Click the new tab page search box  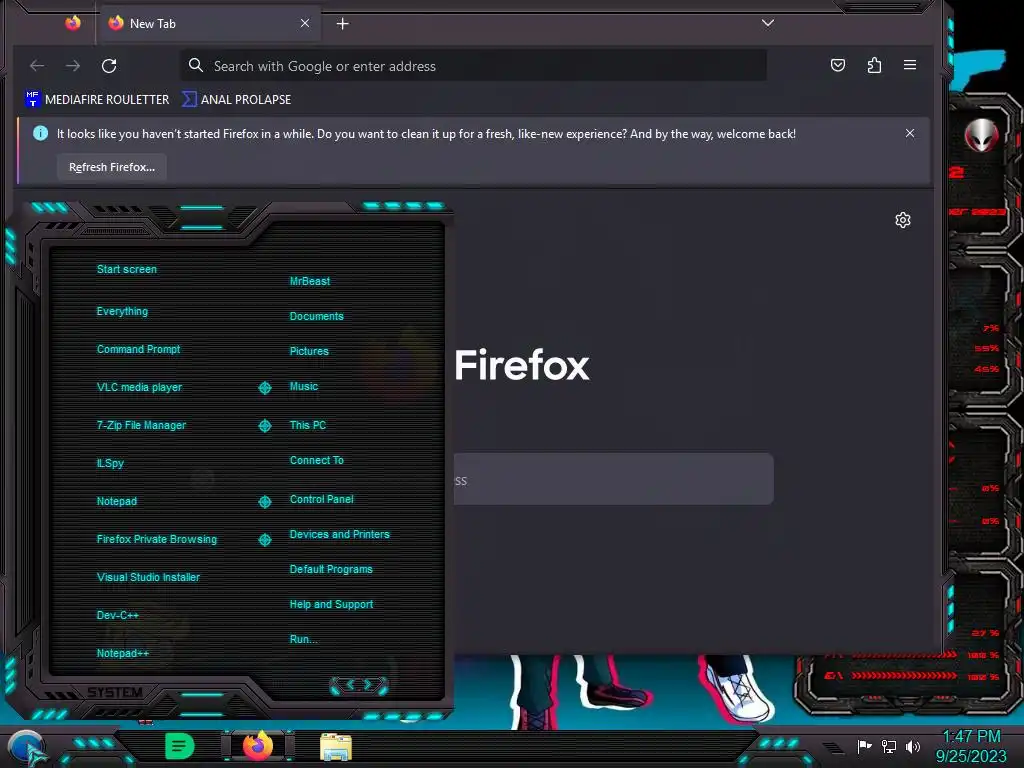[613, 479]
